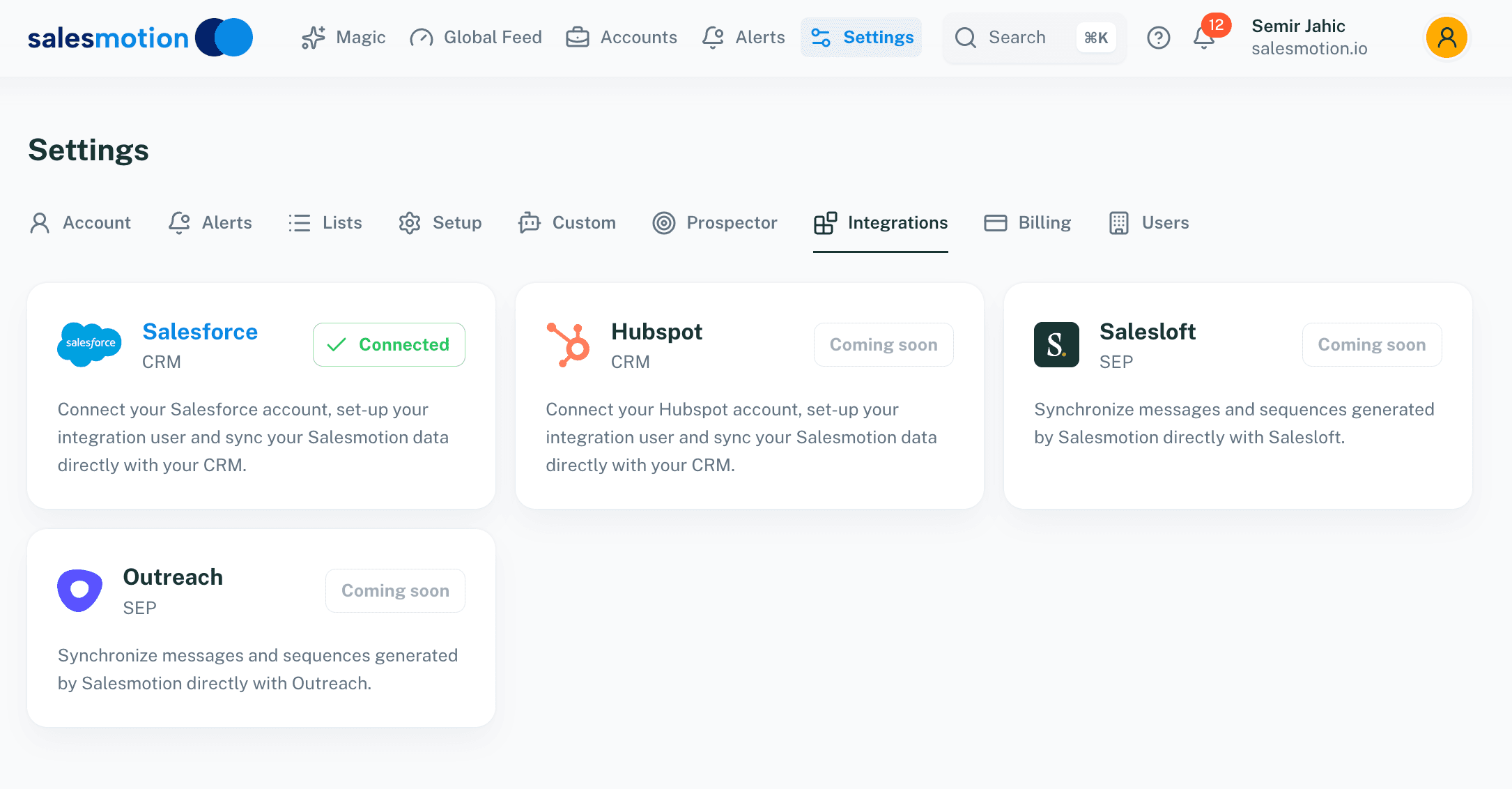Switch to the Account settings tab
This screenshot has height=789, width=1512.
coord(80,223)
